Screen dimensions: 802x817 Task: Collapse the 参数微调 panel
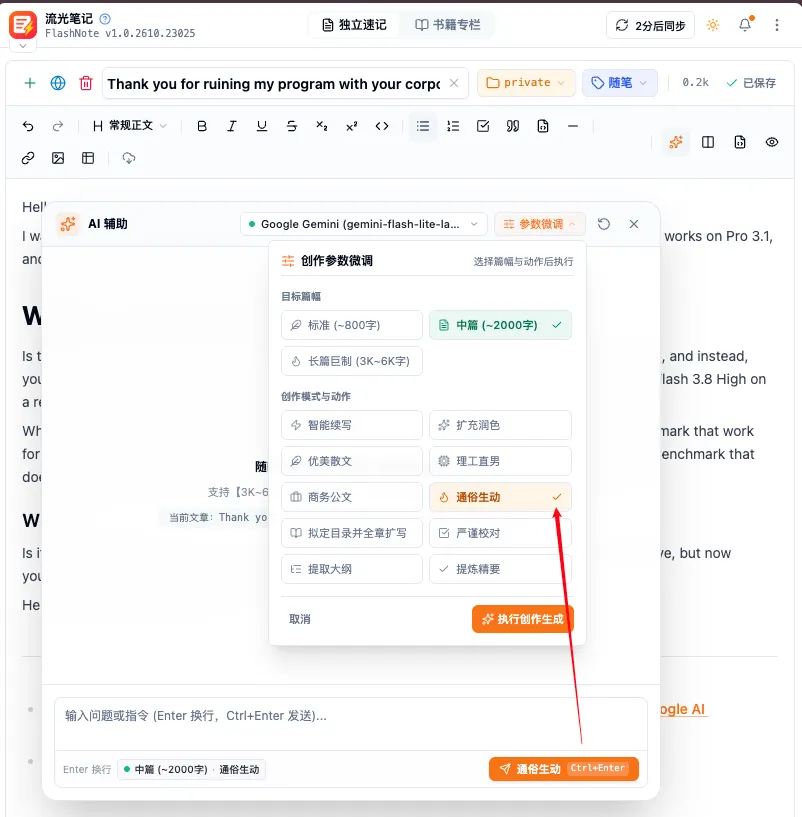pos(539,224)
